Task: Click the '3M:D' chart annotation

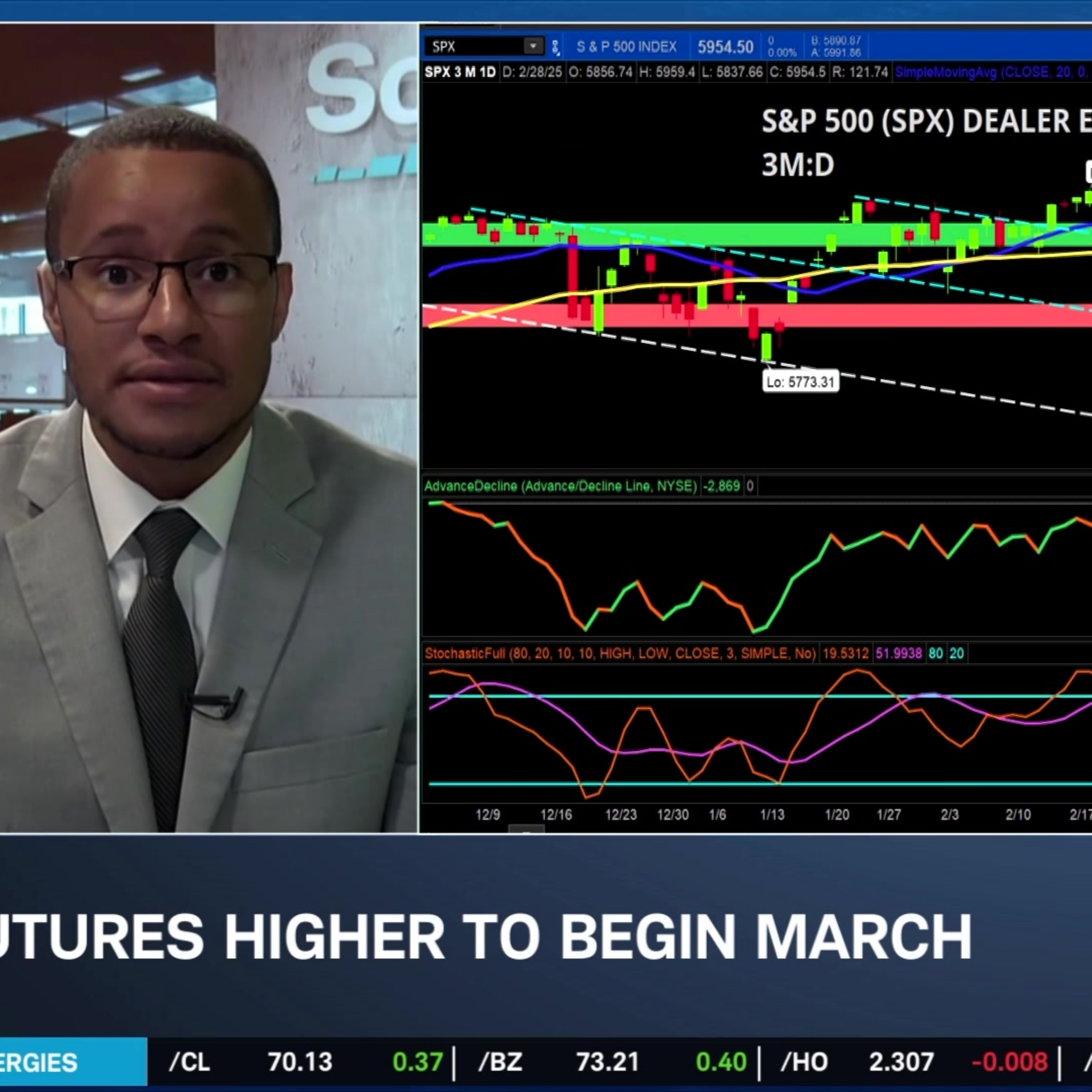Action: tap(798, 166)
